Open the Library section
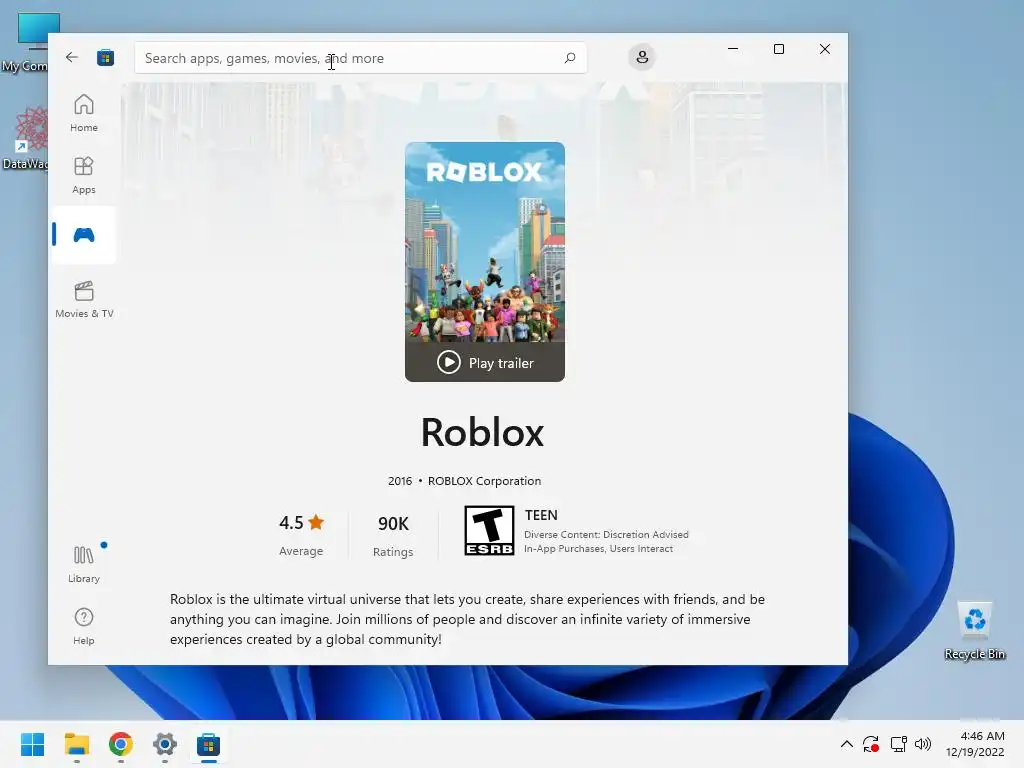Viewport: 1024px width, 768px height. (x=84, y=564)
